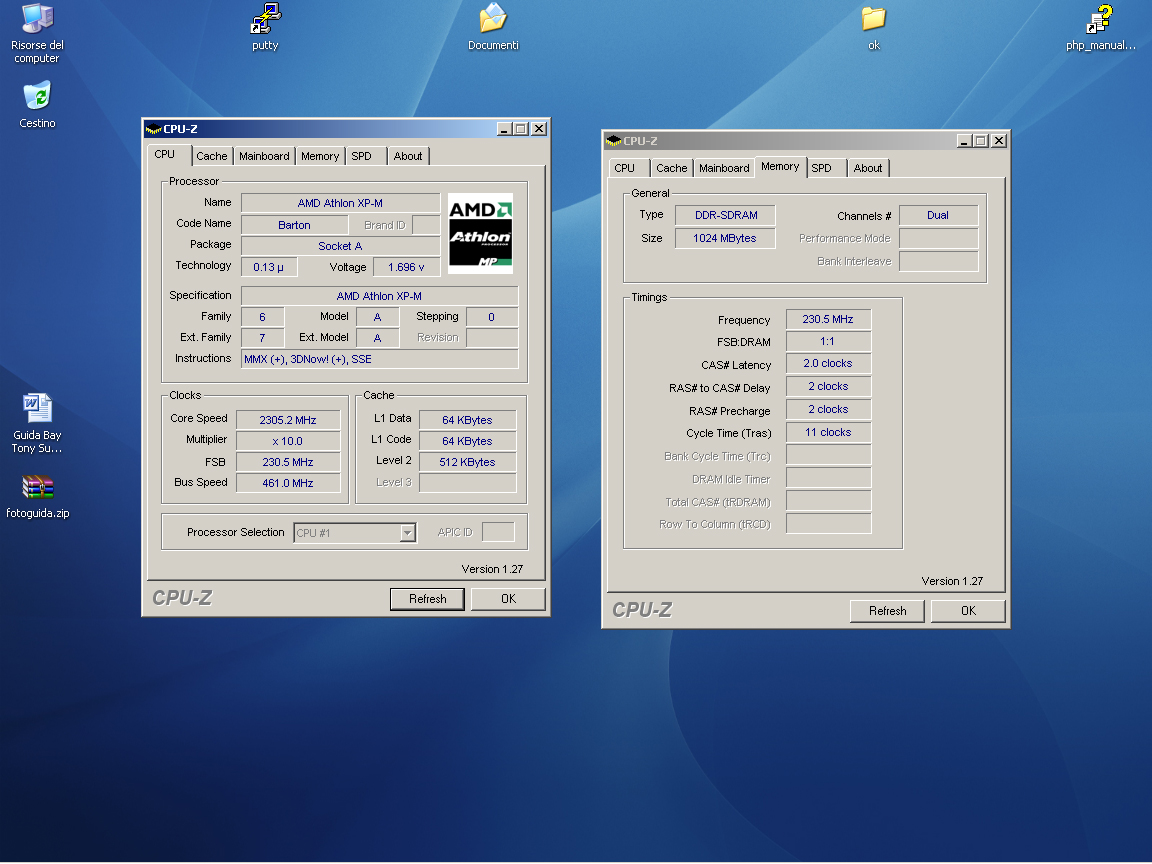
Task: Click the Family value 6
Action: tap(262, 317)
